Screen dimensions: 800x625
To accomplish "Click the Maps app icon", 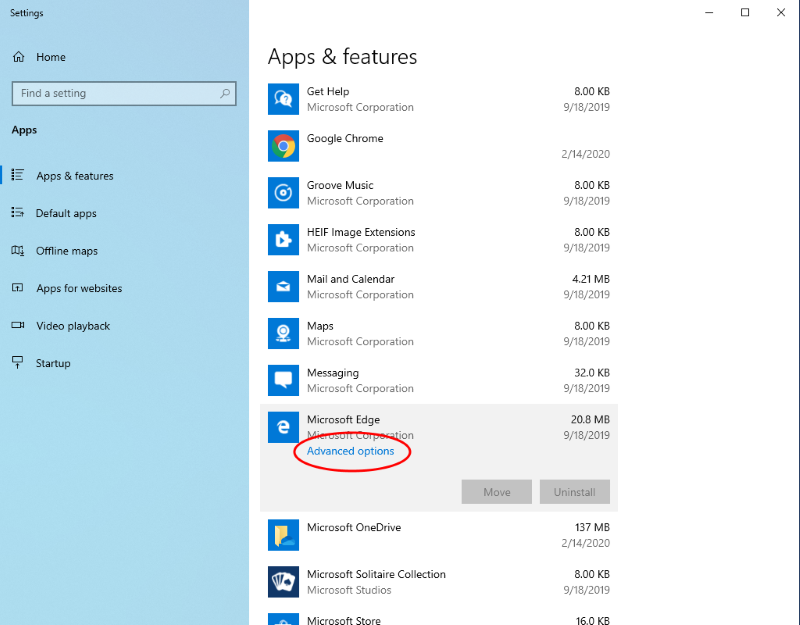I will [284, 334].
